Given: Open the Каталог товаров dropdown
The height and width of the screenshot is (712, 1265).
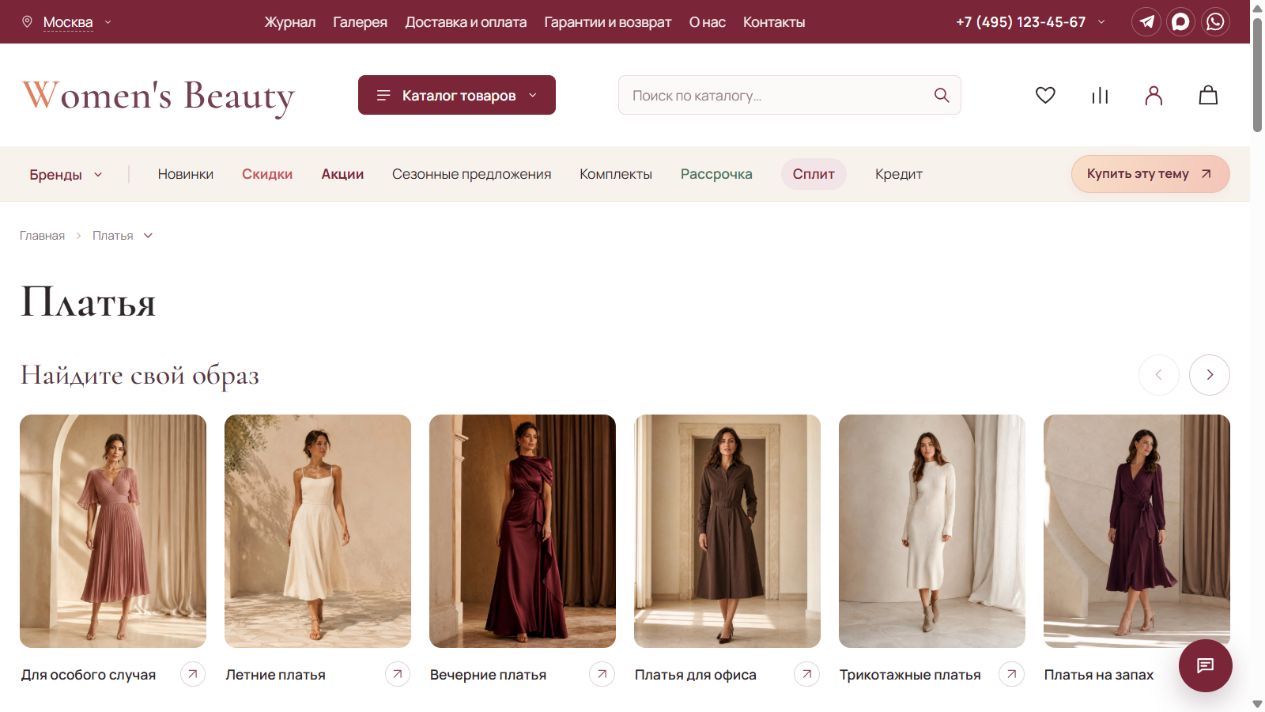Looking at the screenshot, I should 457,95.
